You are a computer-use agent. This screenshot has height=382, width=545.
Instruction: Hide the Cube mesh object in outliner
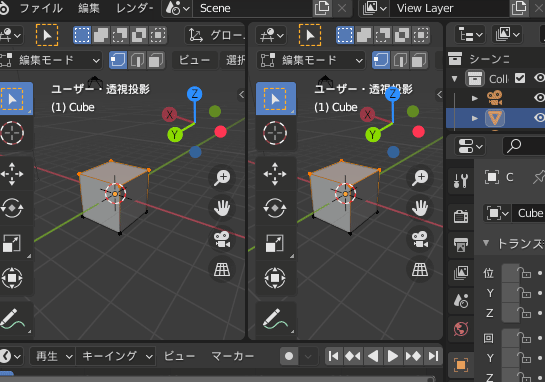tap(539, 118)
